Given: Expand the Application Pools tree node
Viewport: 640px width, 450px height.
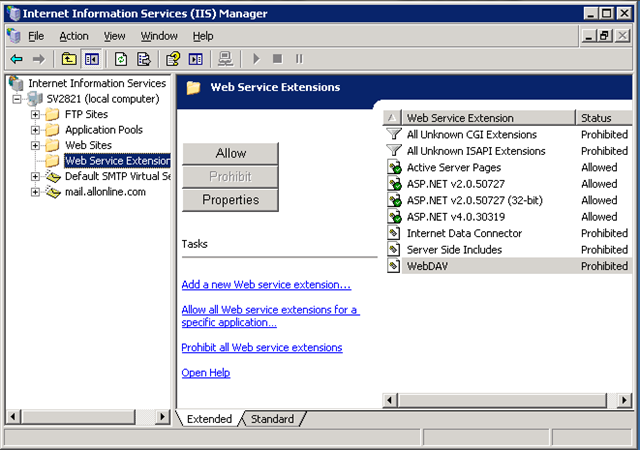Looking at the screenshot, I should pyautogui.click(x=36, y=130).
